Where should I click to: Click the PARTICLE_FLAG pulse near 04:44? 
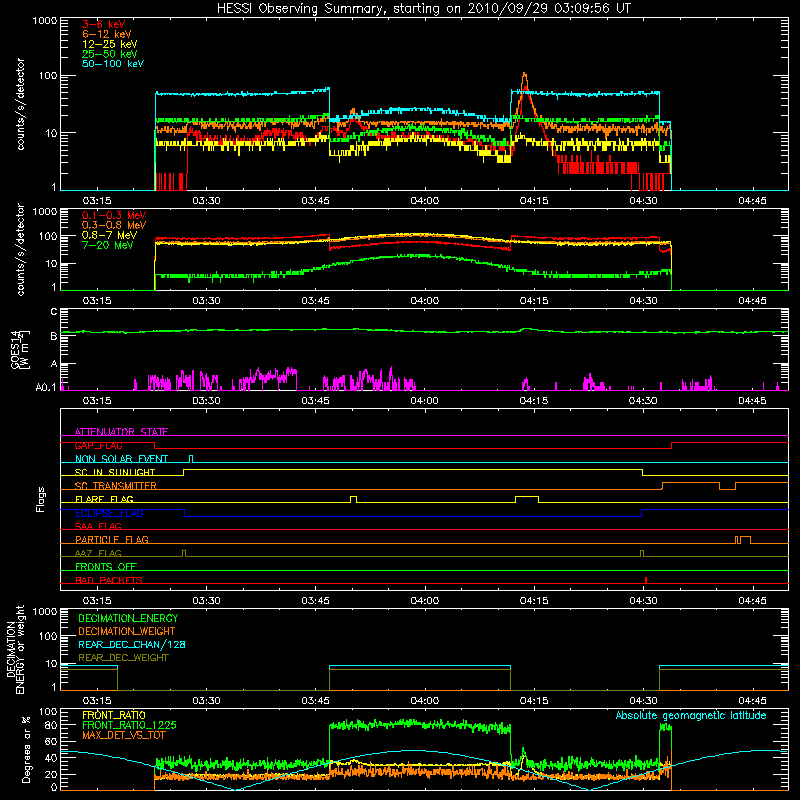pos(743,540)
